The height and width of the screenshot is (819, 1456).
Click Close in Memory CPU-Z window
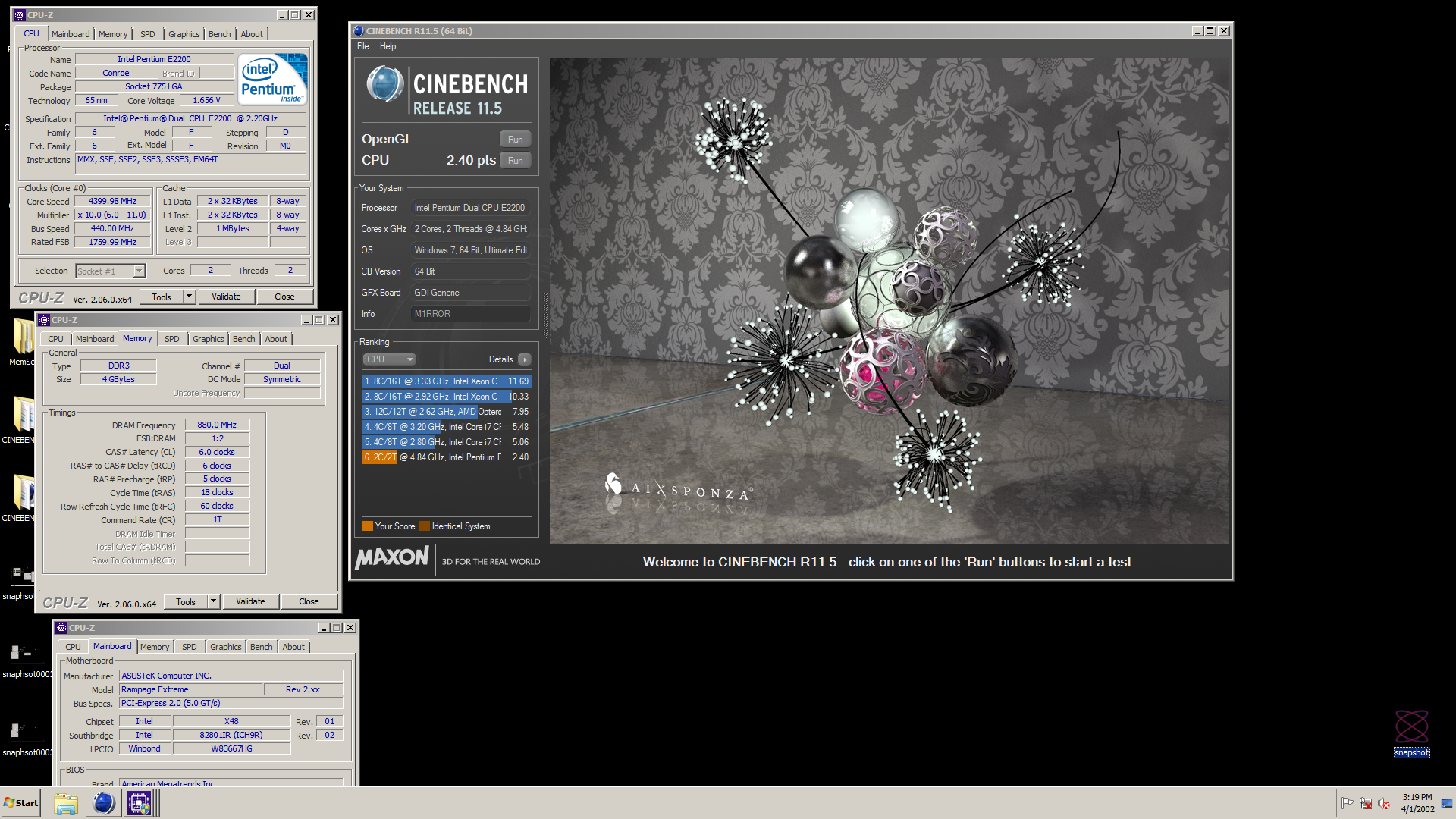[x=309, y=601]
